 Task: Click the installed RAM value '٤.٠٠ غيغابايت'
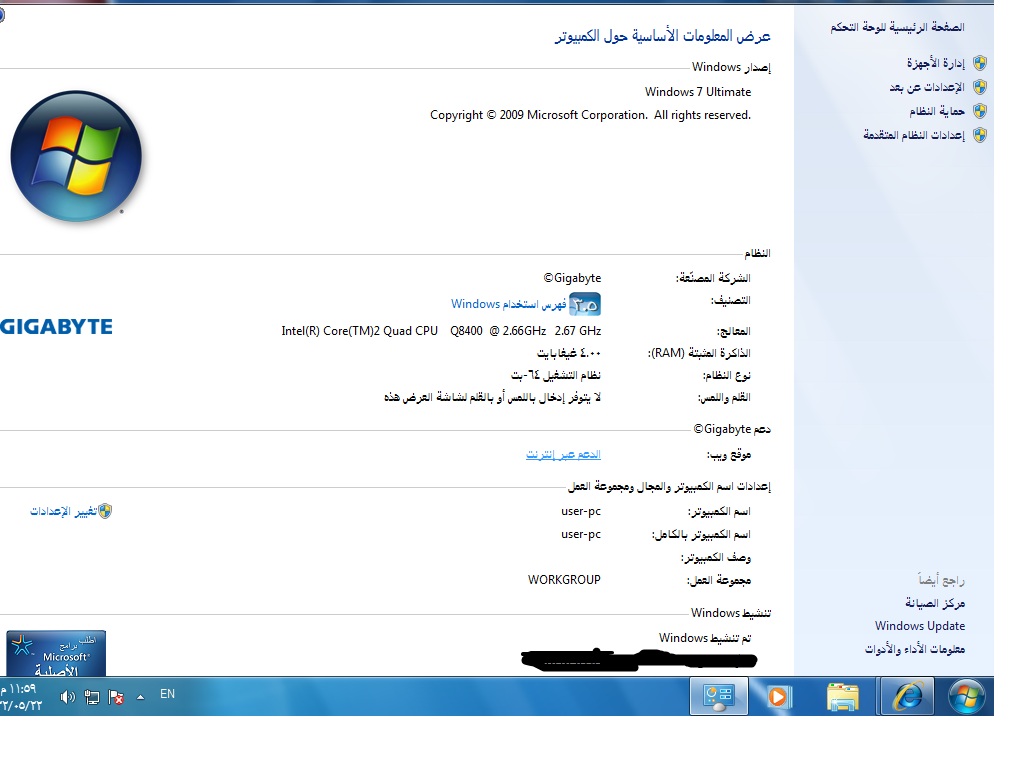click(569, 353)
